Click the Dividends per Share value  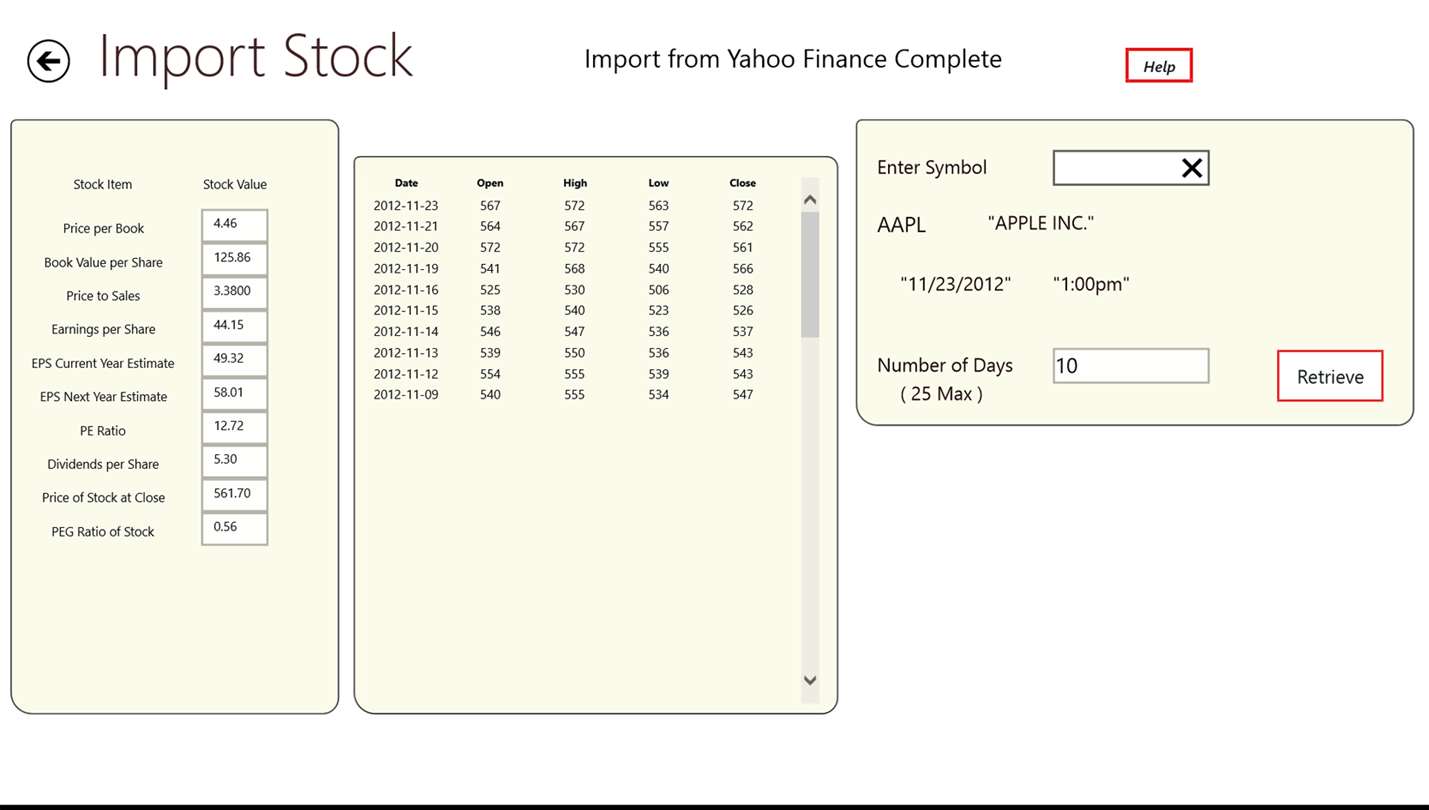tap(235, 461)
